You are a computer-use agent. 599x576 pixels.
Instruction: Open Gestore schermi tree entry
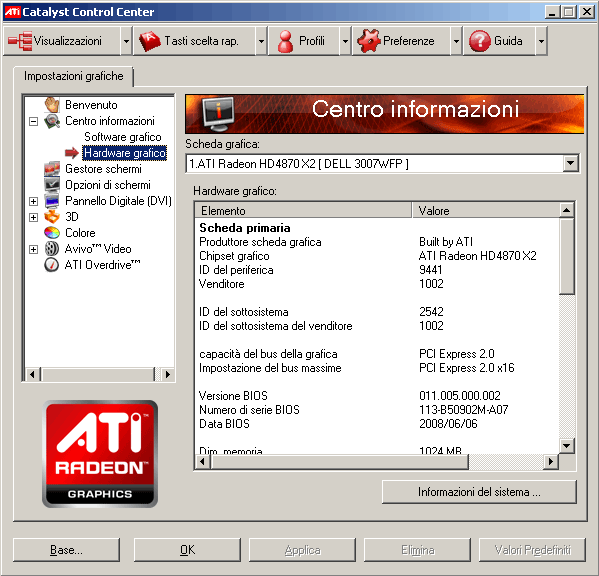click(x=103, y=168)
